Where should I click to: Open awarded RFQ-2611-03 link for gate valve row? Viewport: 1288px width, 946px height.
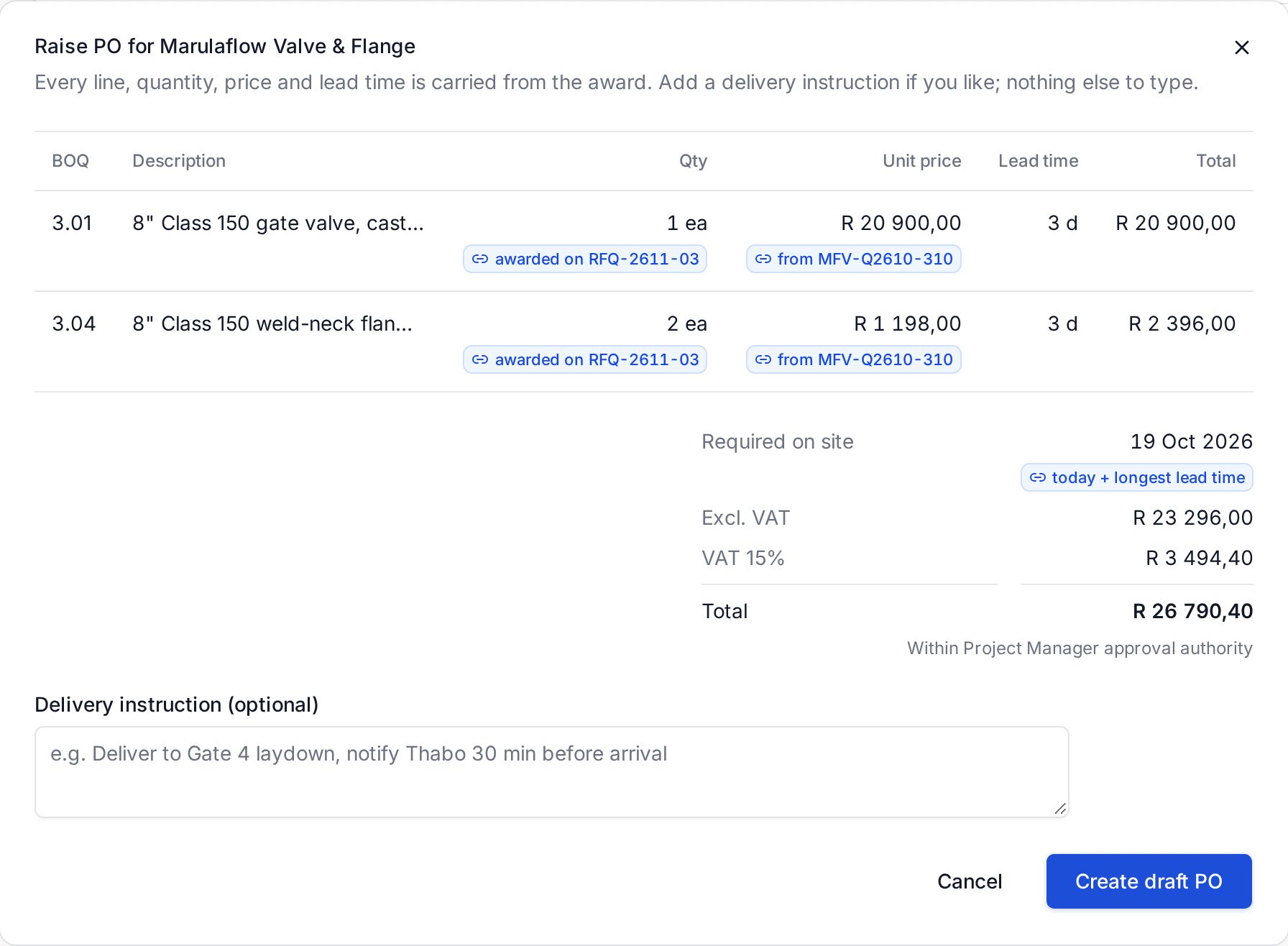click(585, 259)
